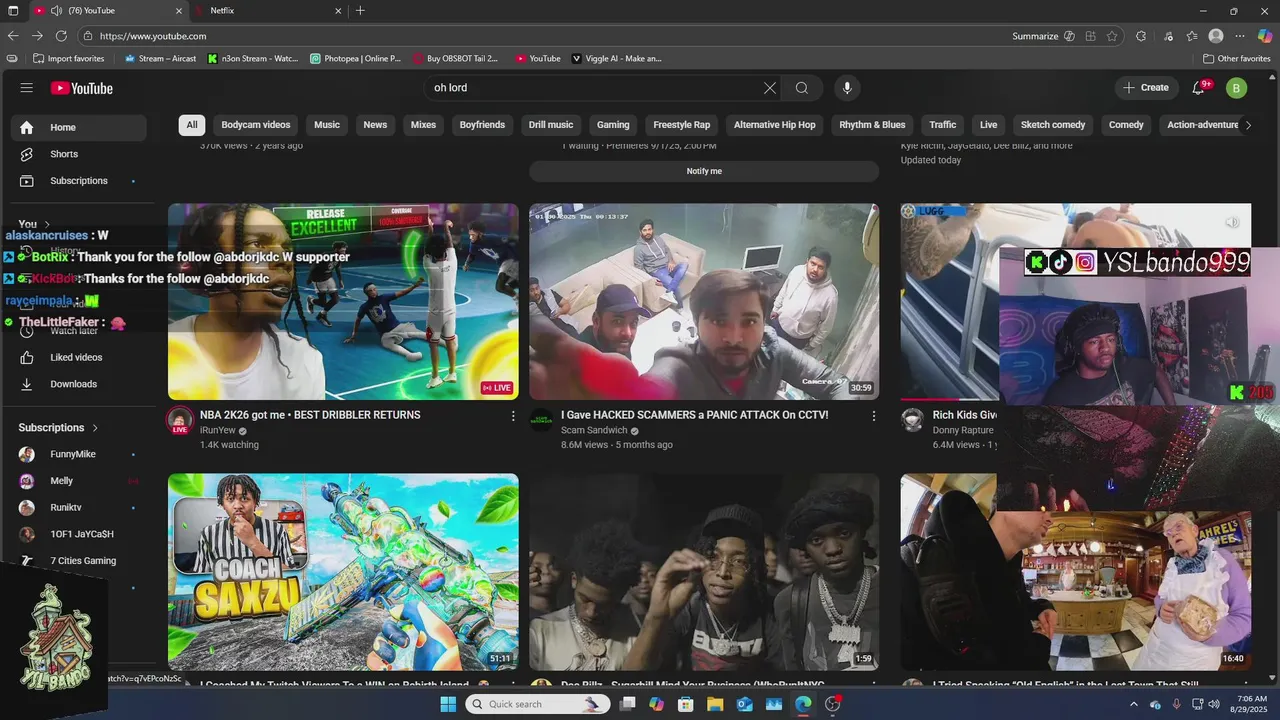
Task: Expand the You section chevron
Action: pos(47,224)
